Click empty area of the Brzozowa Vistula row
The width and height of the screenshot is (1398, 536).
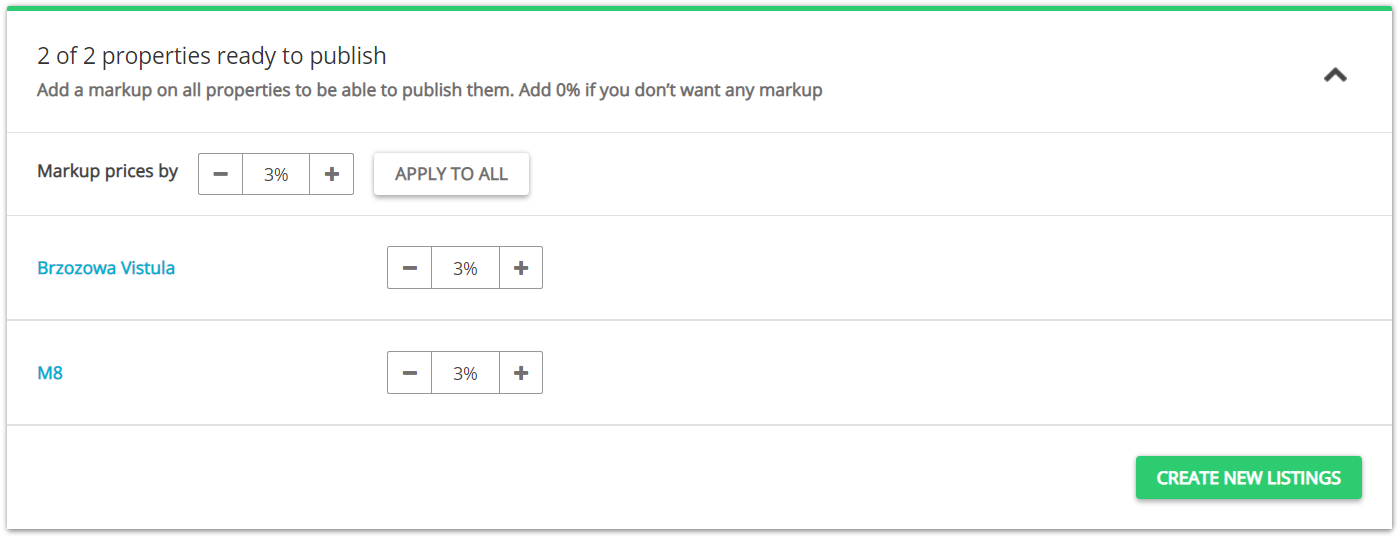click(x=950, y=268)
